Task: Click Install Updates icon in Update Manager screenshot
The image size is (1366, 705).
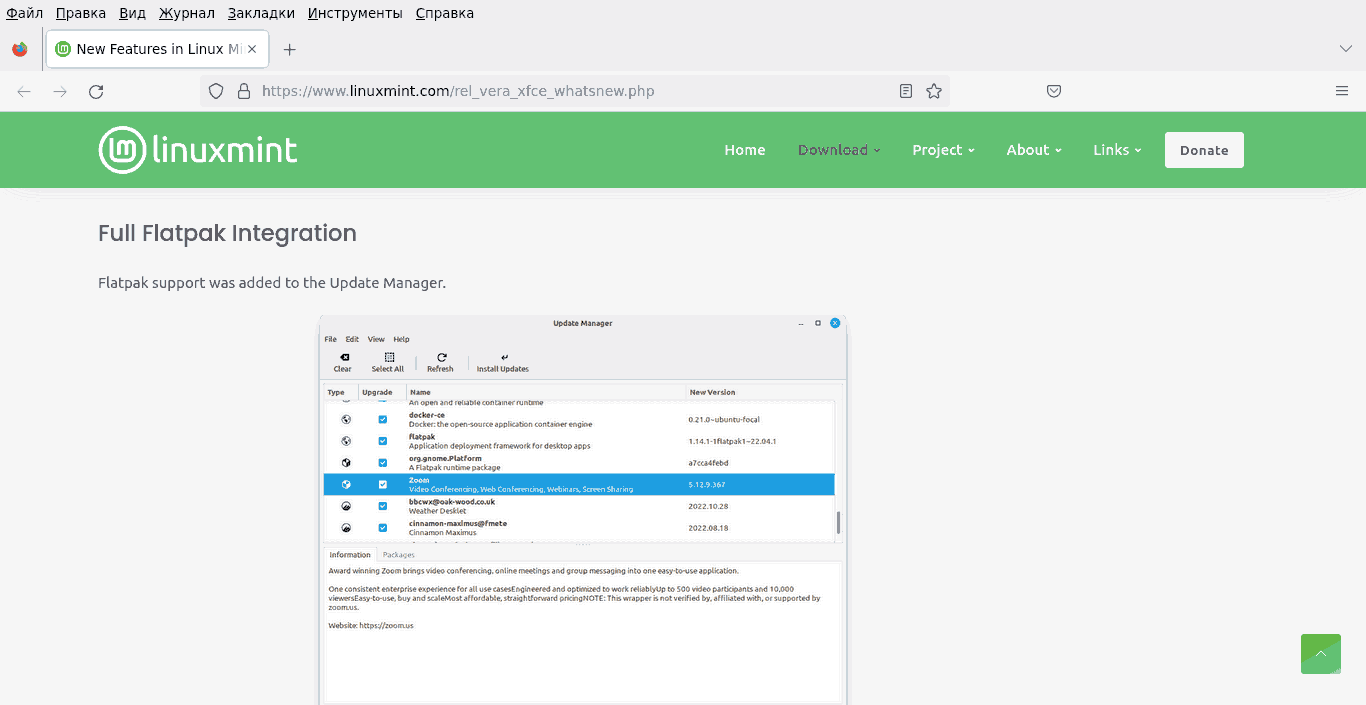Action: click(503, 362)
